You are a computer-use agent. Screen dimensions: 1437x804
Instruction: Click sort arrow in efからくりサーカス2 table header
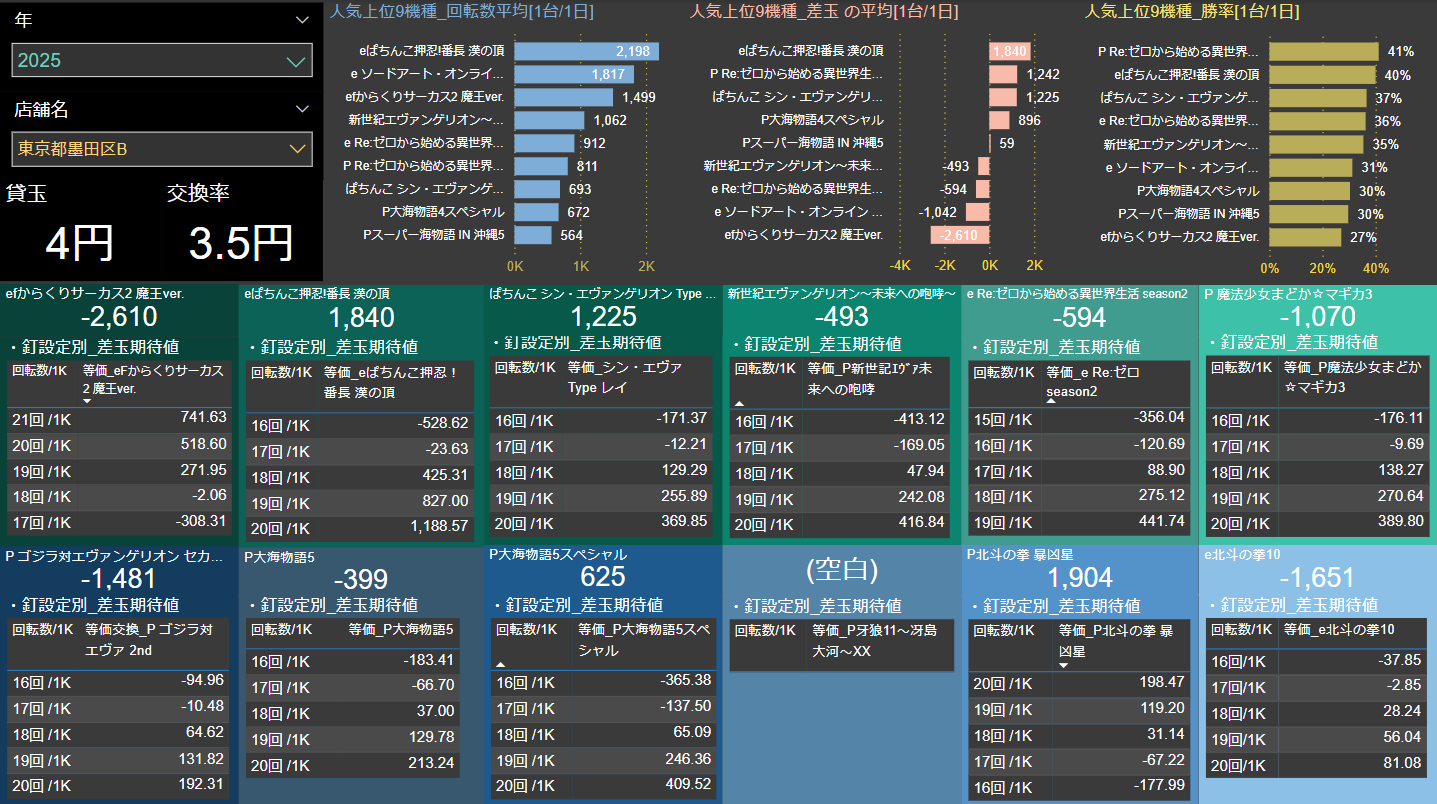[x=87, y=401]
